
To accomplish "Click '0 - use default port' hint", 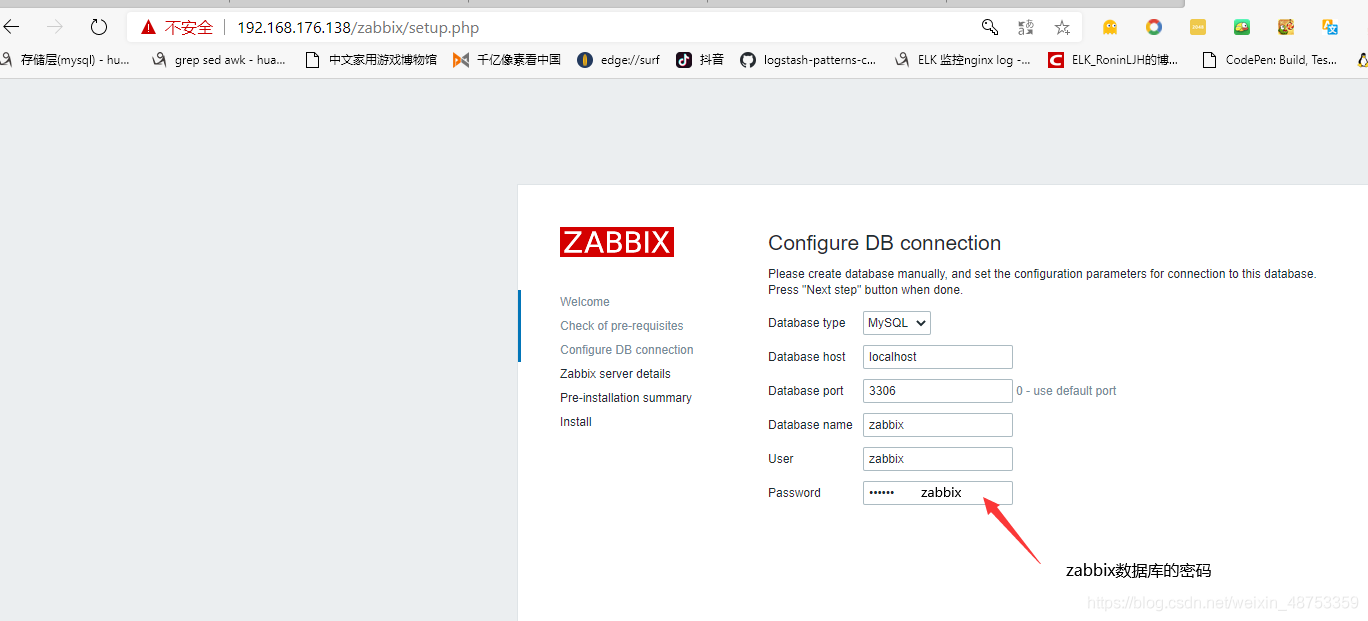I will click(1066, 391).
